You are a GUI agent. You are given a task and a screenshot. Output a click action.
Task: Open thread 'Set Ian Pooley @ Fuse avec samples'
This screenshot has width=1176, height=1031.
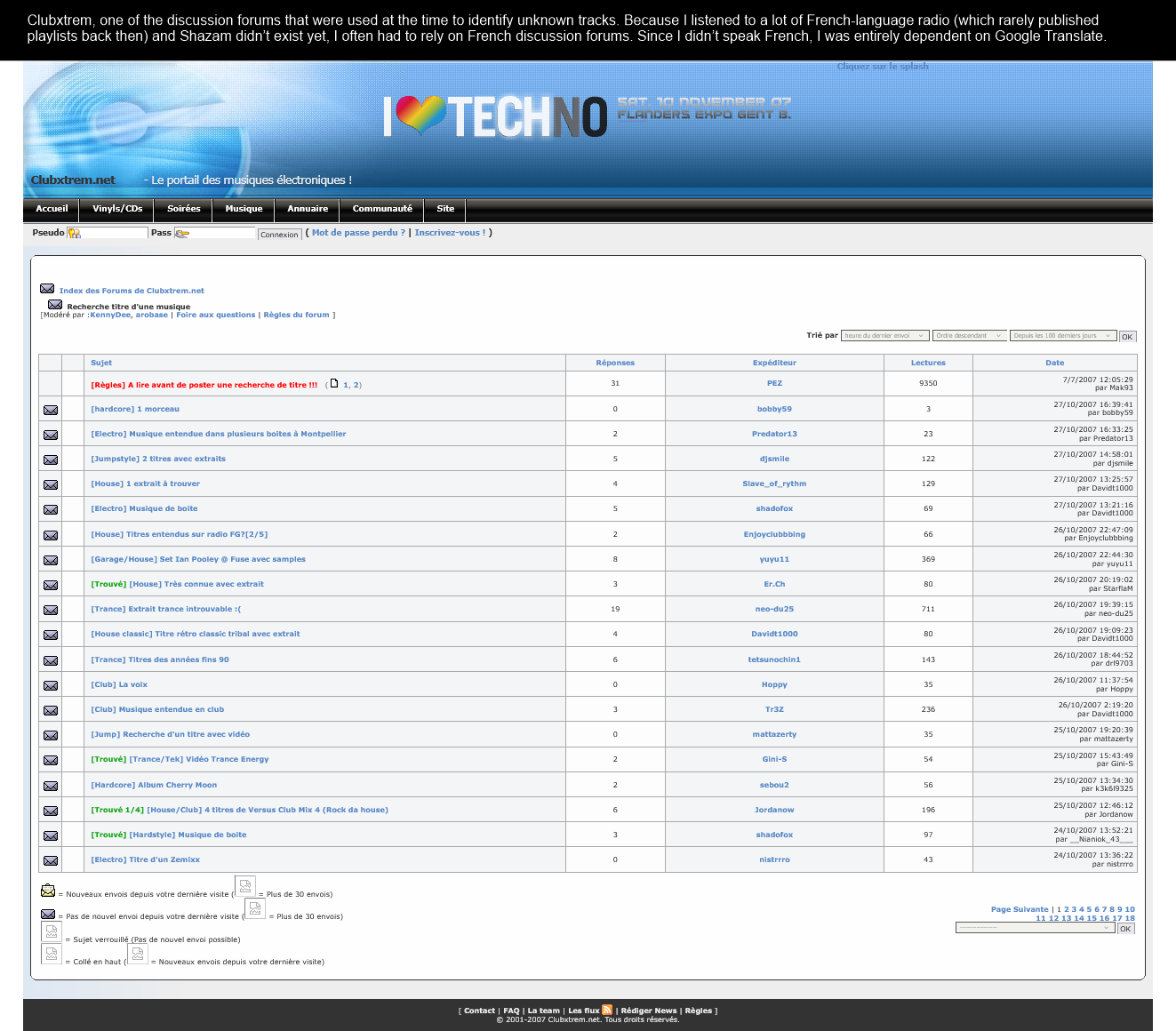click(x=198, y=559)
